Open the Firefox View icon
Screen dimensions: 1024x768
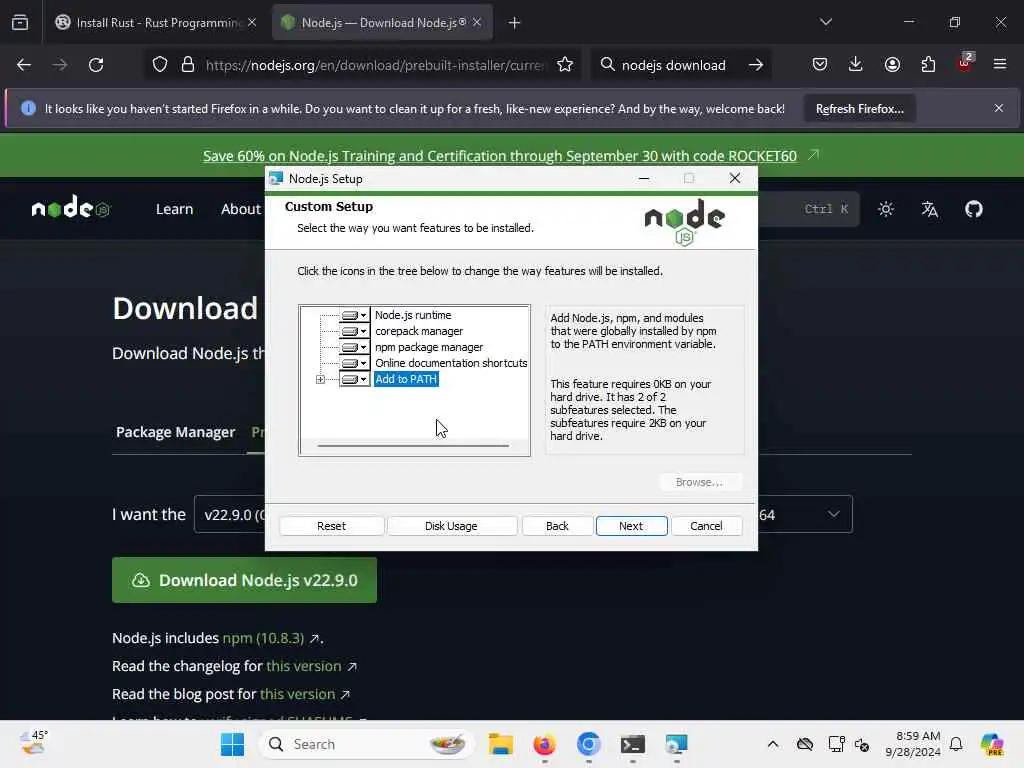(20, 23)
